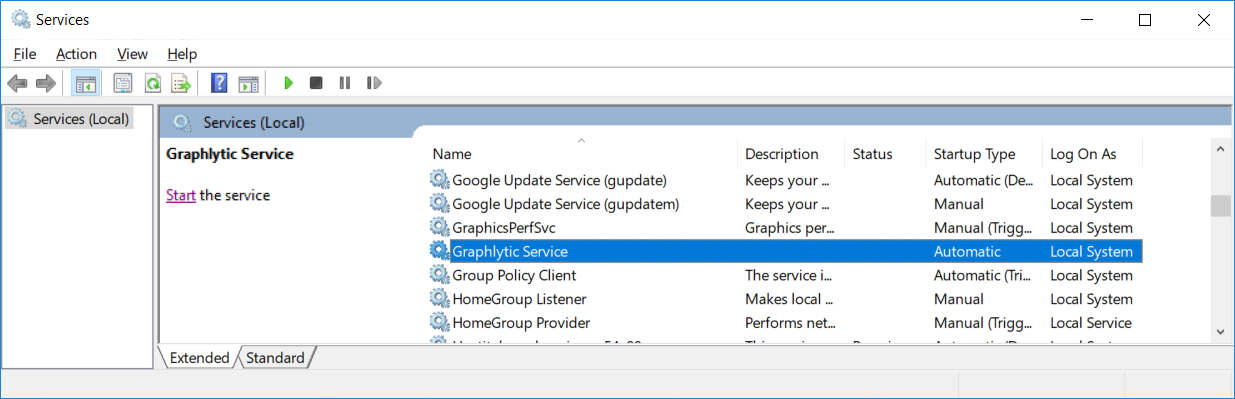Click the Stop Service square icon
Viewport: 1235px width, 399px height.
coord(316,83)
